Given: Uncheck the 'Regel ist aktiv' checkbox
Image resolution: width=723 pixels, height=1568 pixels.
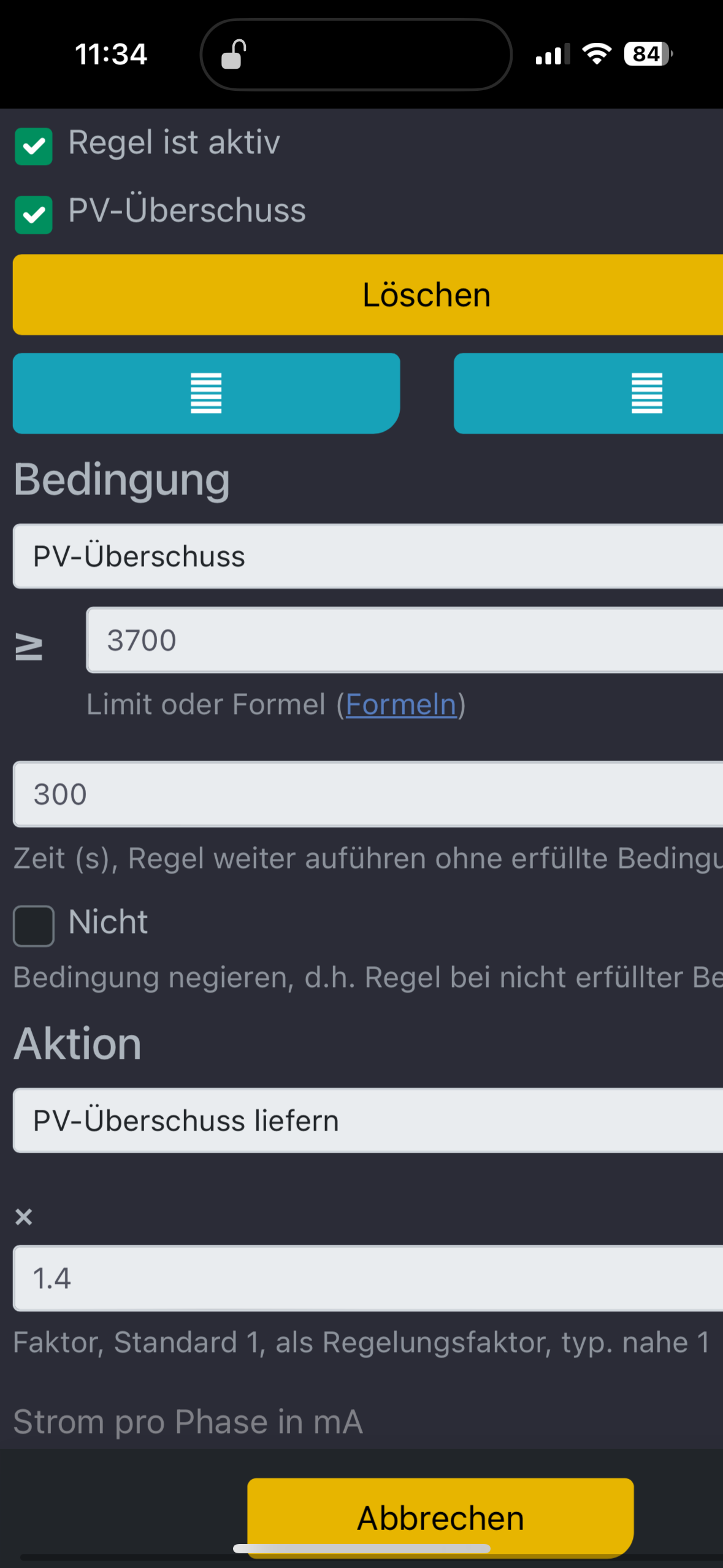Looking at the screenshot, I should pos(34,147).
